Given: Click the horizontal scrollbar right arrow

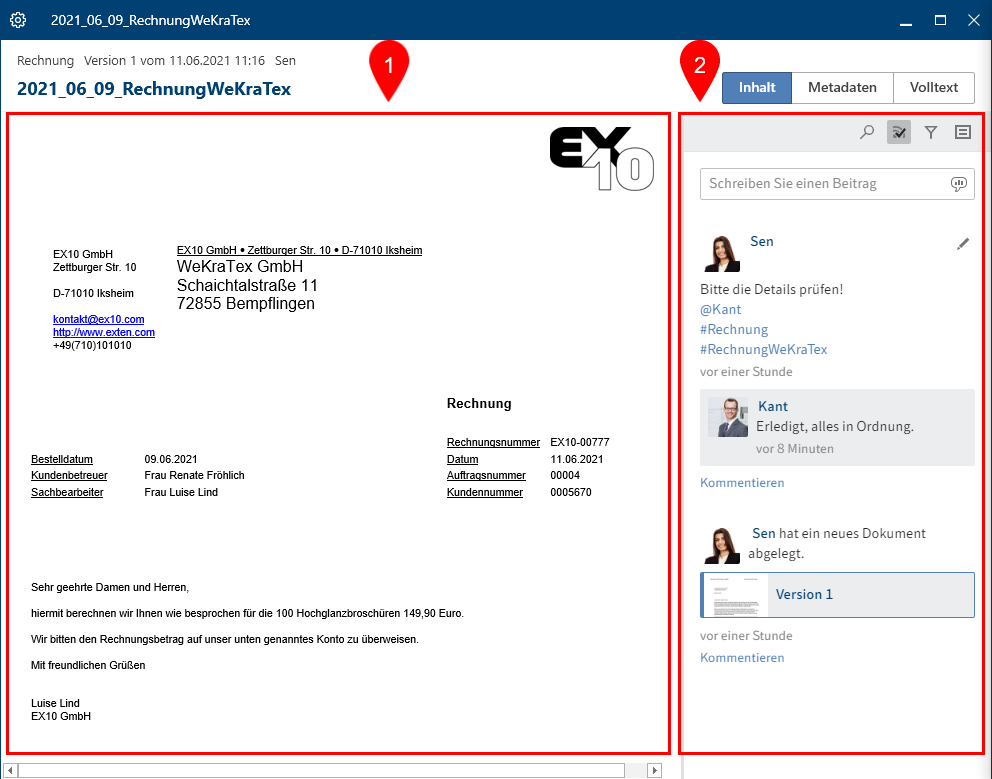Looking at the screenshot, I should (x=655, y=770).
